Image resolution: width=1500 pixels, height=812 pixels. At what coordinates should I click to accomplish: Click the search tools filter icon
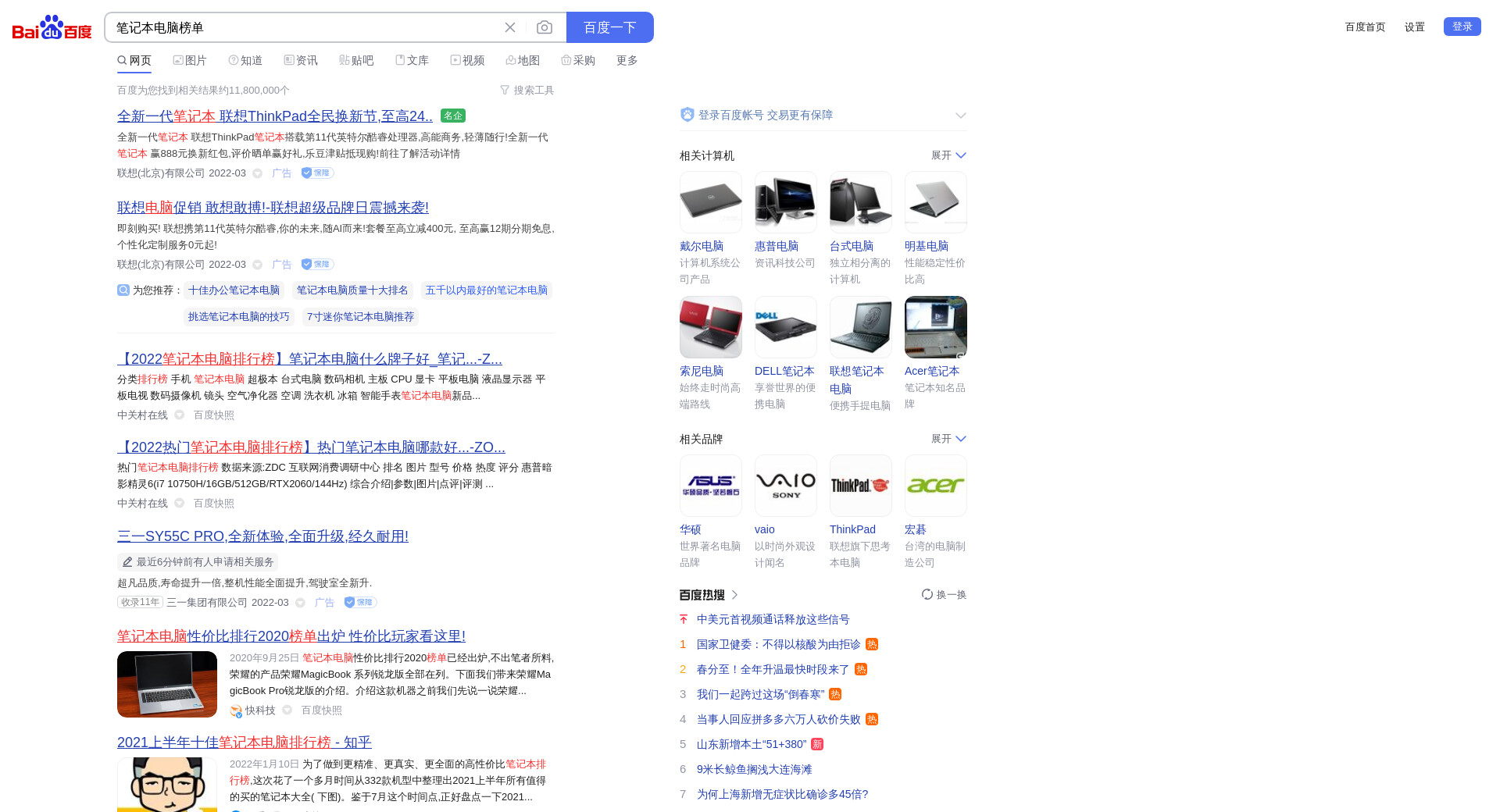point(505,91)
